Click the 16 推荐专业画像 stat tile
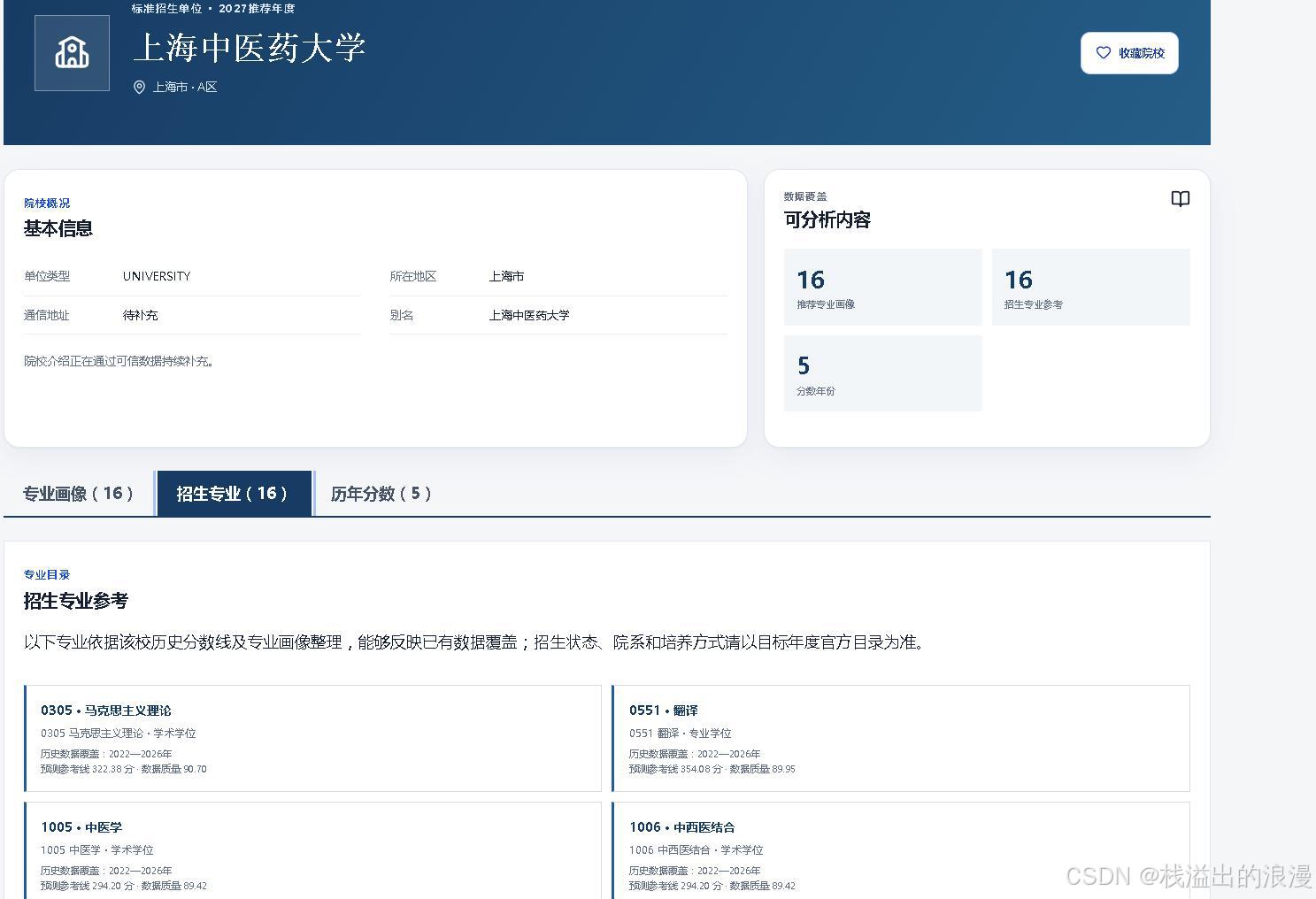 pos(882,287)
